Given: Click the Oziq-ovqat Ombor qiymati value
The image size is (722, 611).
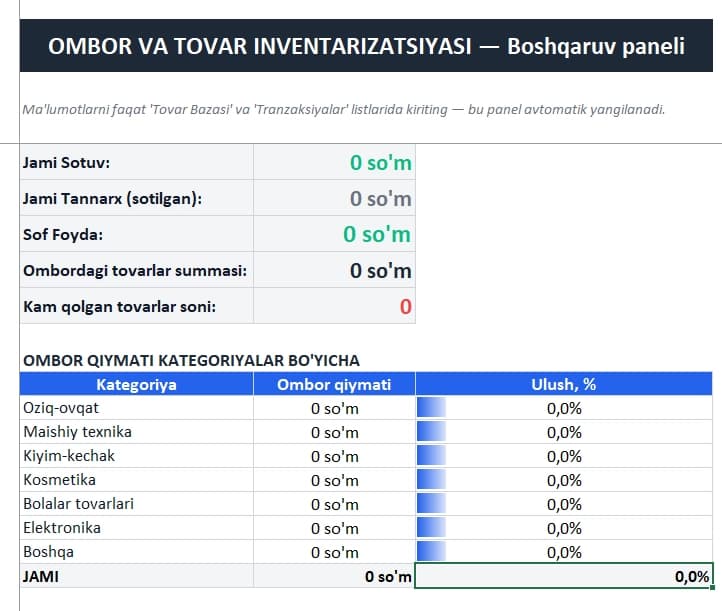Looking at the screenshot, I should tap(334, 408).
